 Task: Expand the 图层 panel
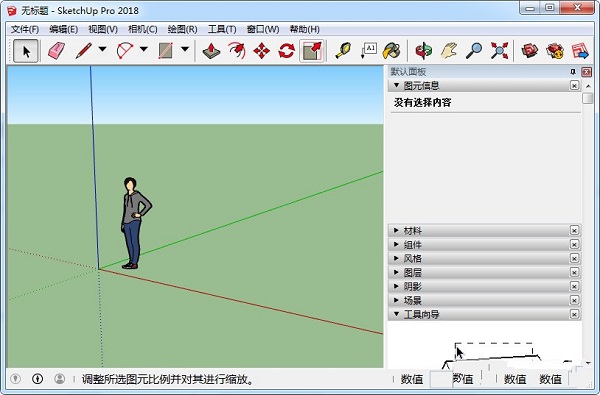pyautogui.click(x=396, y=272)
